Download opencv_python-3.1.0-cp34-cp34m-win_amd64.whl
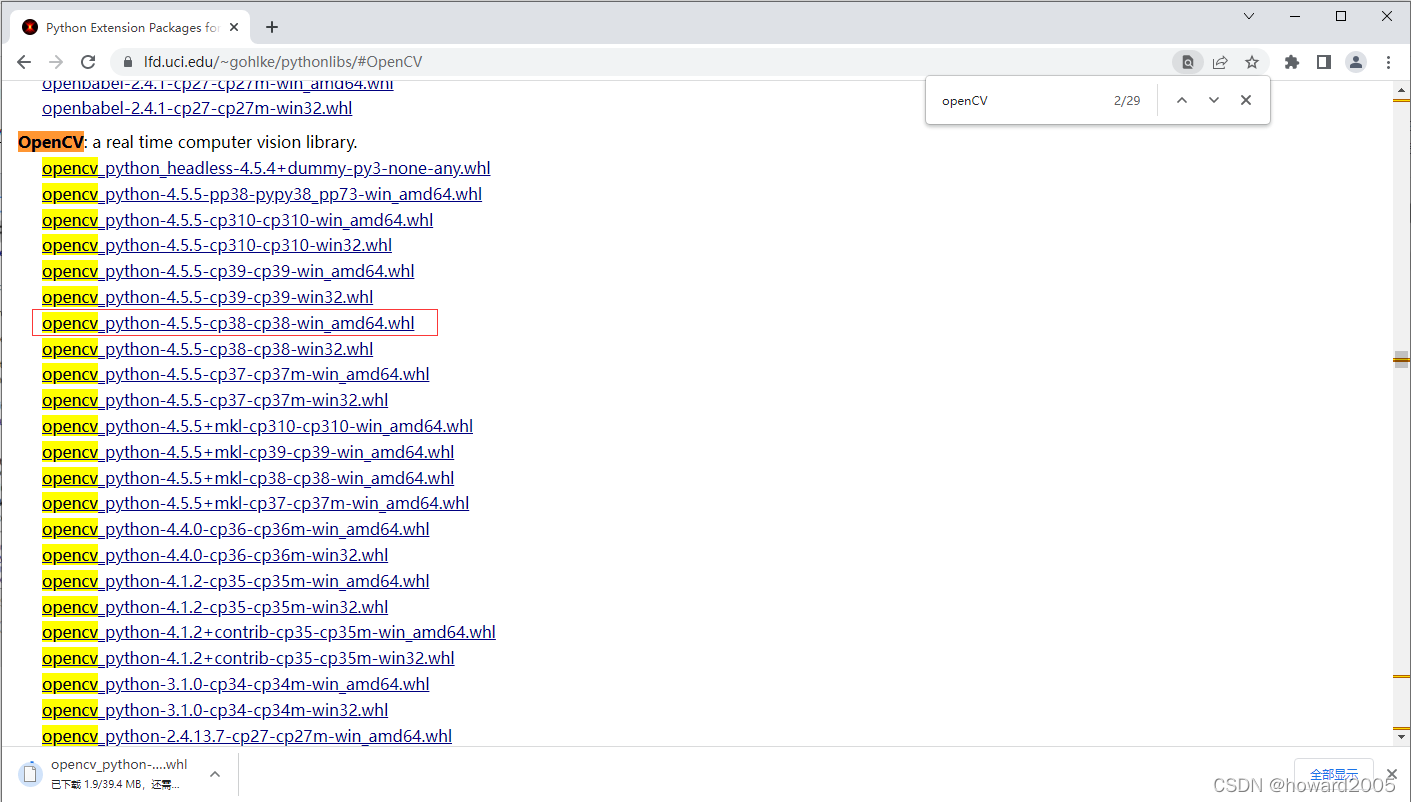 [236, 684]
